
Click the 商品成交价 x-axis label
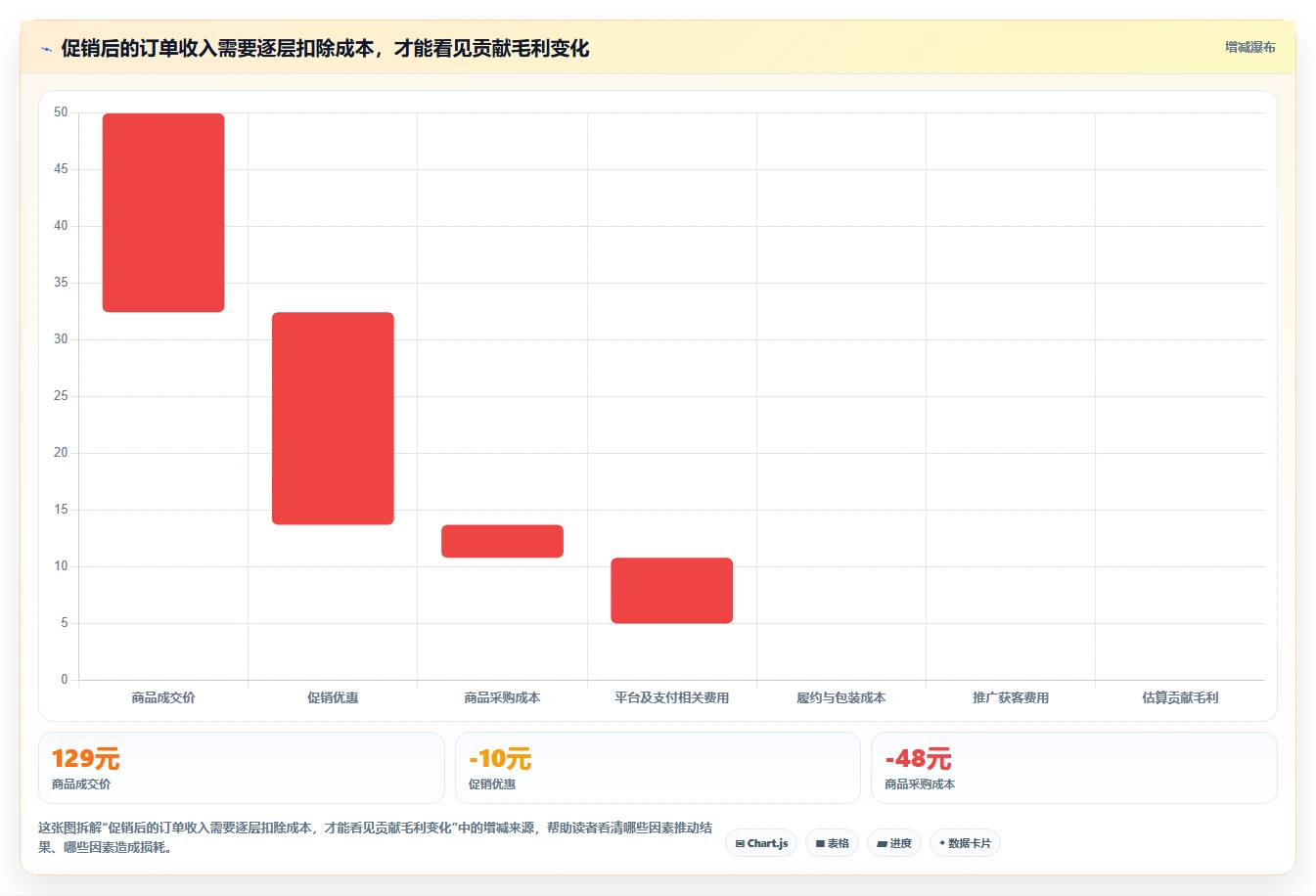pyautogui.click(x=163, y=697)
